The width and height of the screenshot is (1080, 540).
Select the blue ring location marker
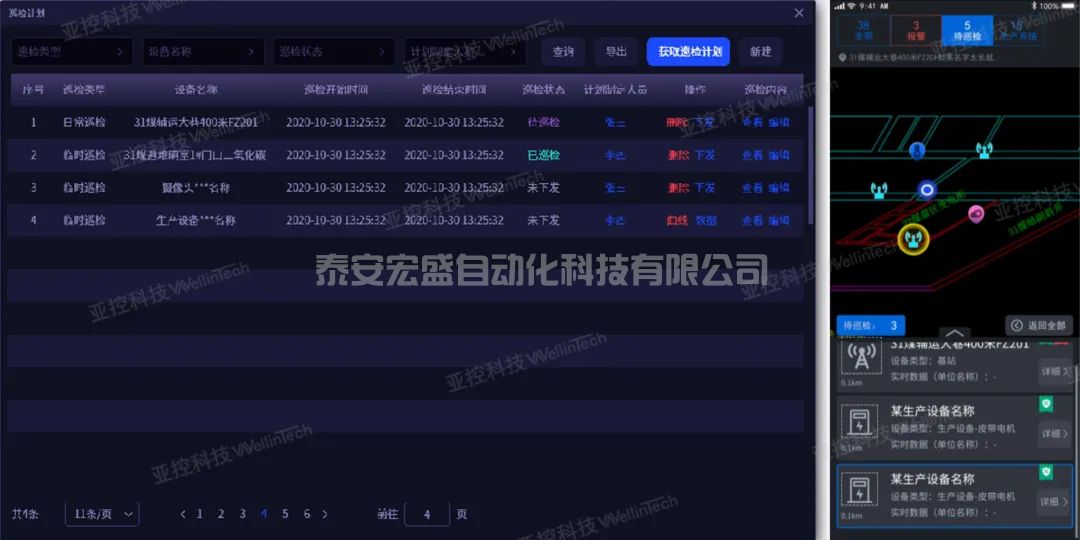(x=927, y=189)
